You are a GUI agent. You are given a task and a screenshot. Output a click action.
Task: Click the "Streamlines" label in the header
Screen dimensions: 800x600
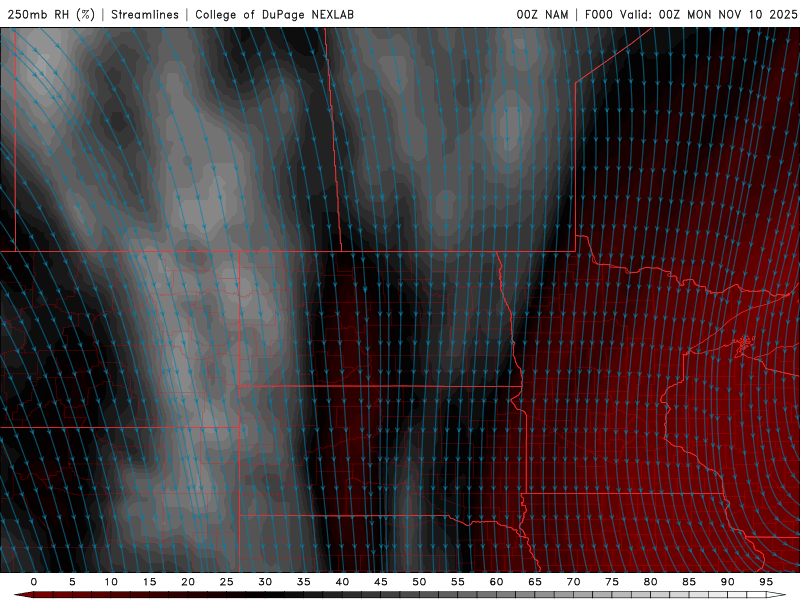point(145,14)
